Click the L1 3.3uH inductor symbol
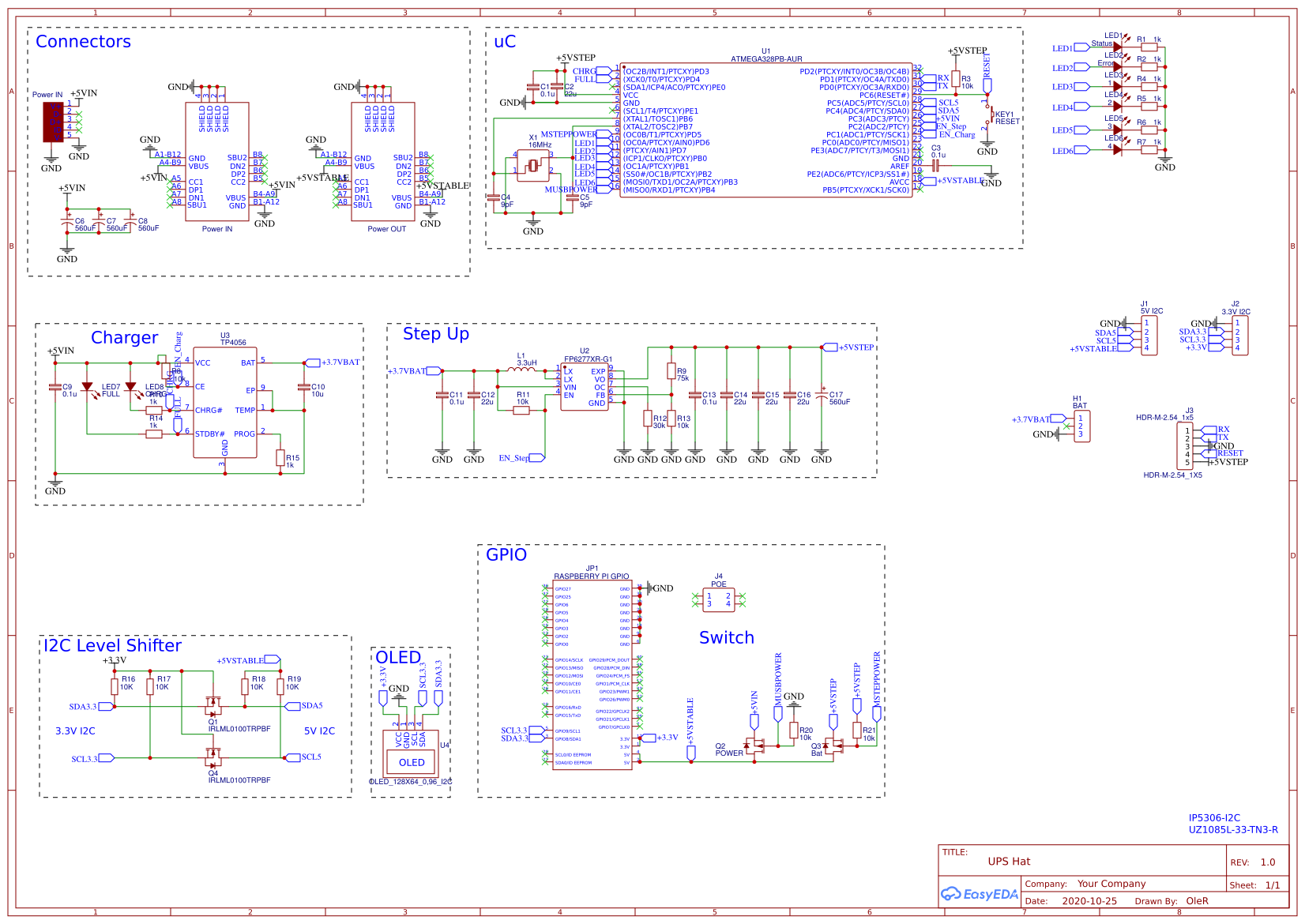1305x924 pixels. click(x=521, y=370)
